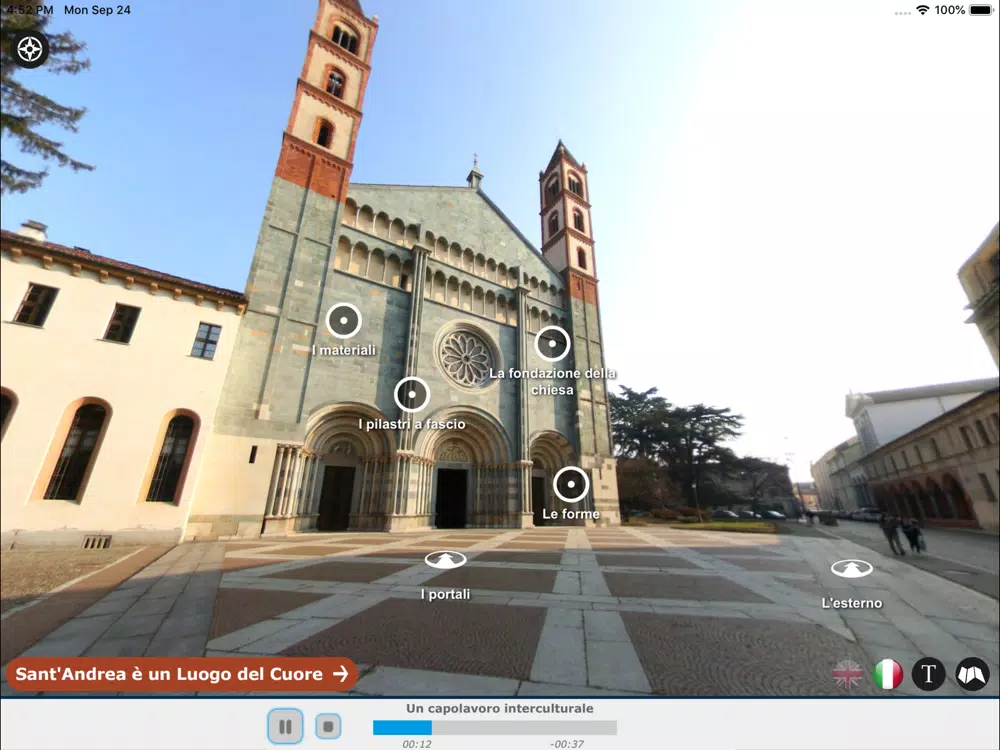Click the 'I materiali' label
1000x750 pixels.
pos(344,350)
